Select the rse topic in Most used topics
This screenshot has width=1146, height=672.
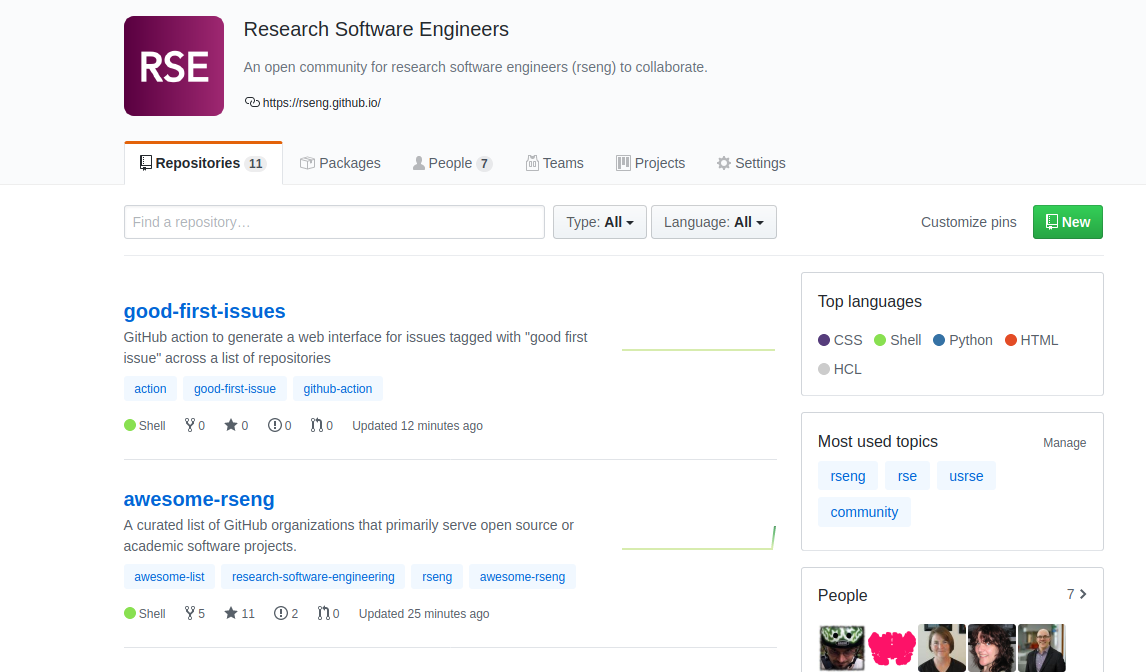(907, 476)
